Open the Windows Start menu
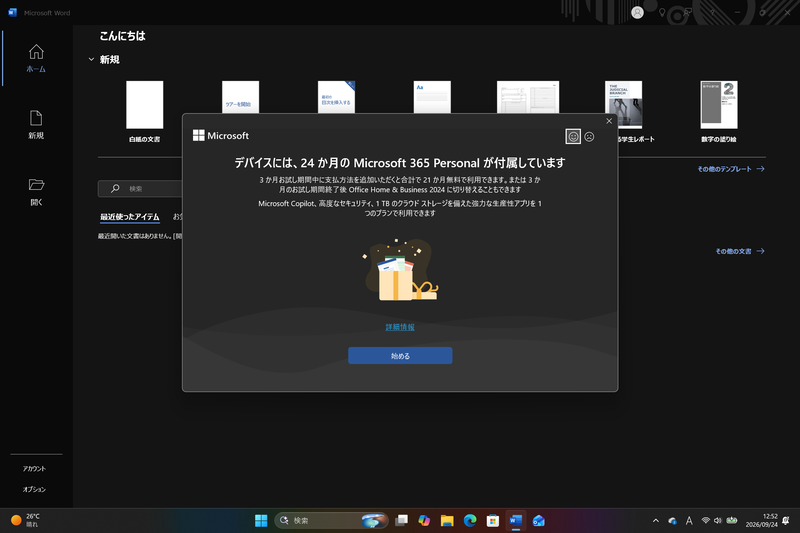 [261, 520]
